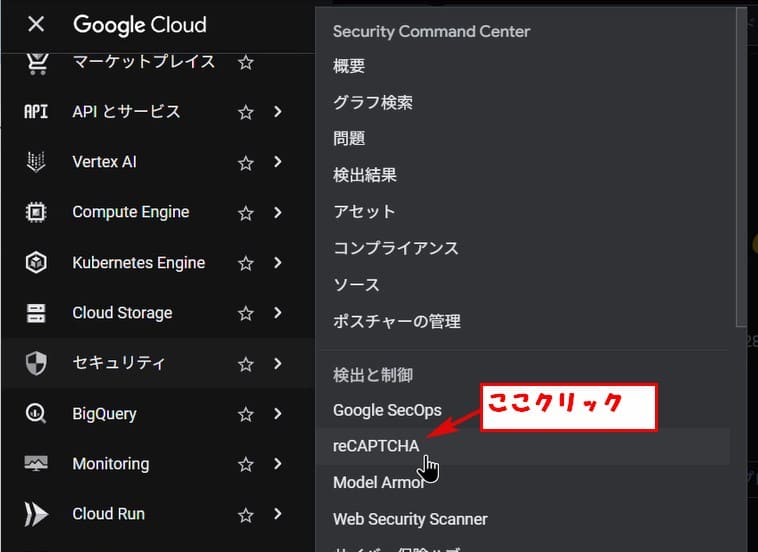This screenshot has width=758, height=552.
Task: Expand the Kubernetes Engine submenu chevron
Action: point(278,263)
